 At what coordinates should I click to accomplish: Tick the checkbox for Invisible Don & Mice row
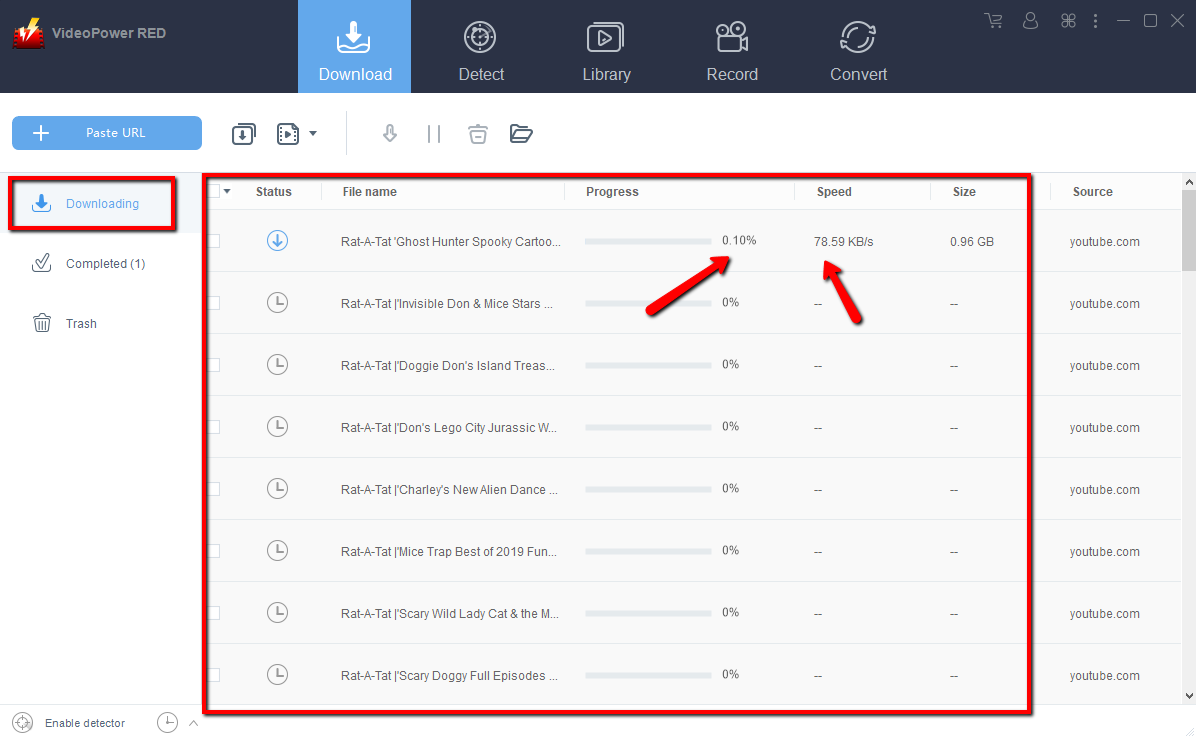click(214, 303)
